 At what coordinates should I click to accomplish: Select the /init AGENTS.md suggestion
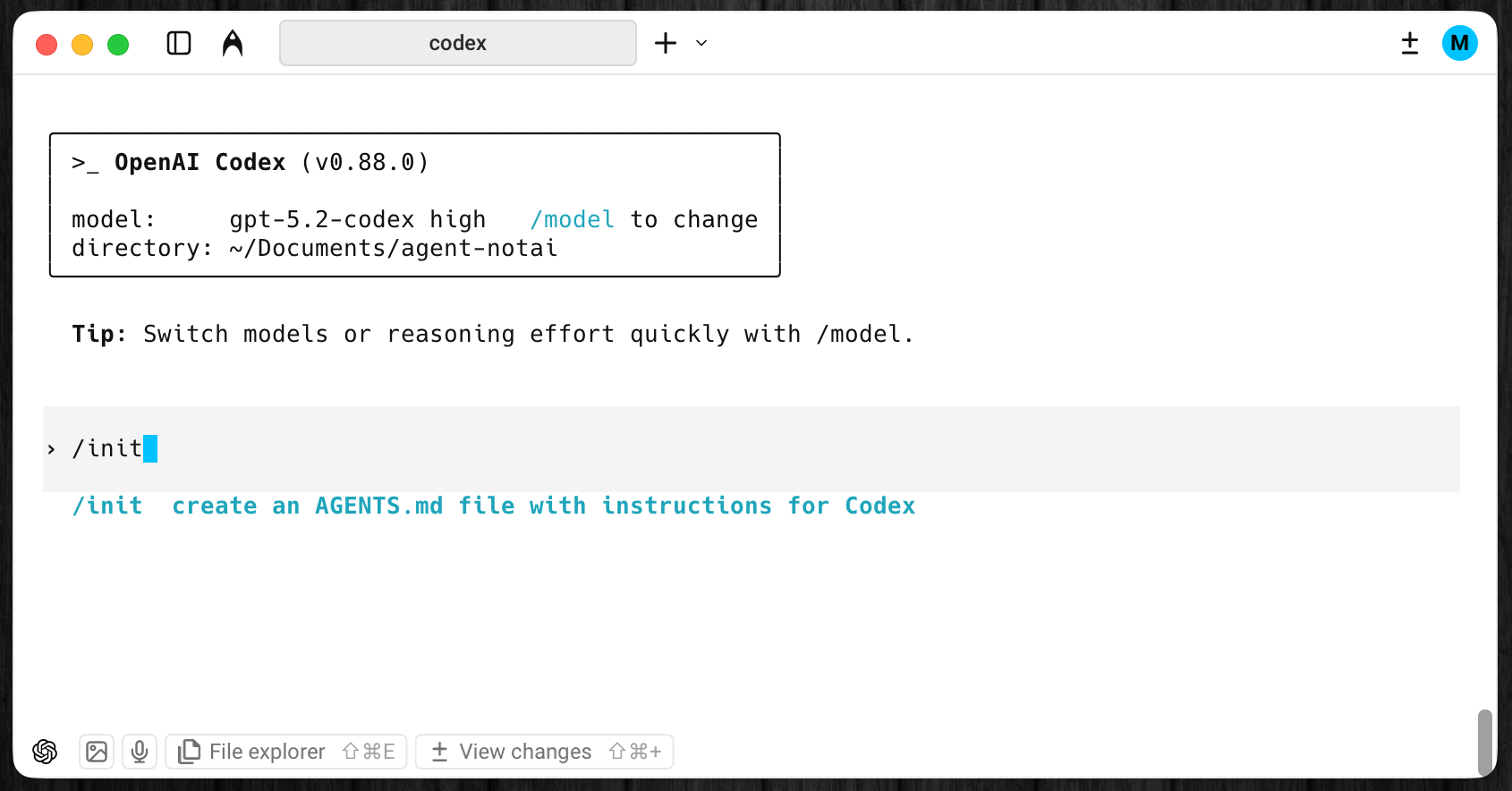493,506
